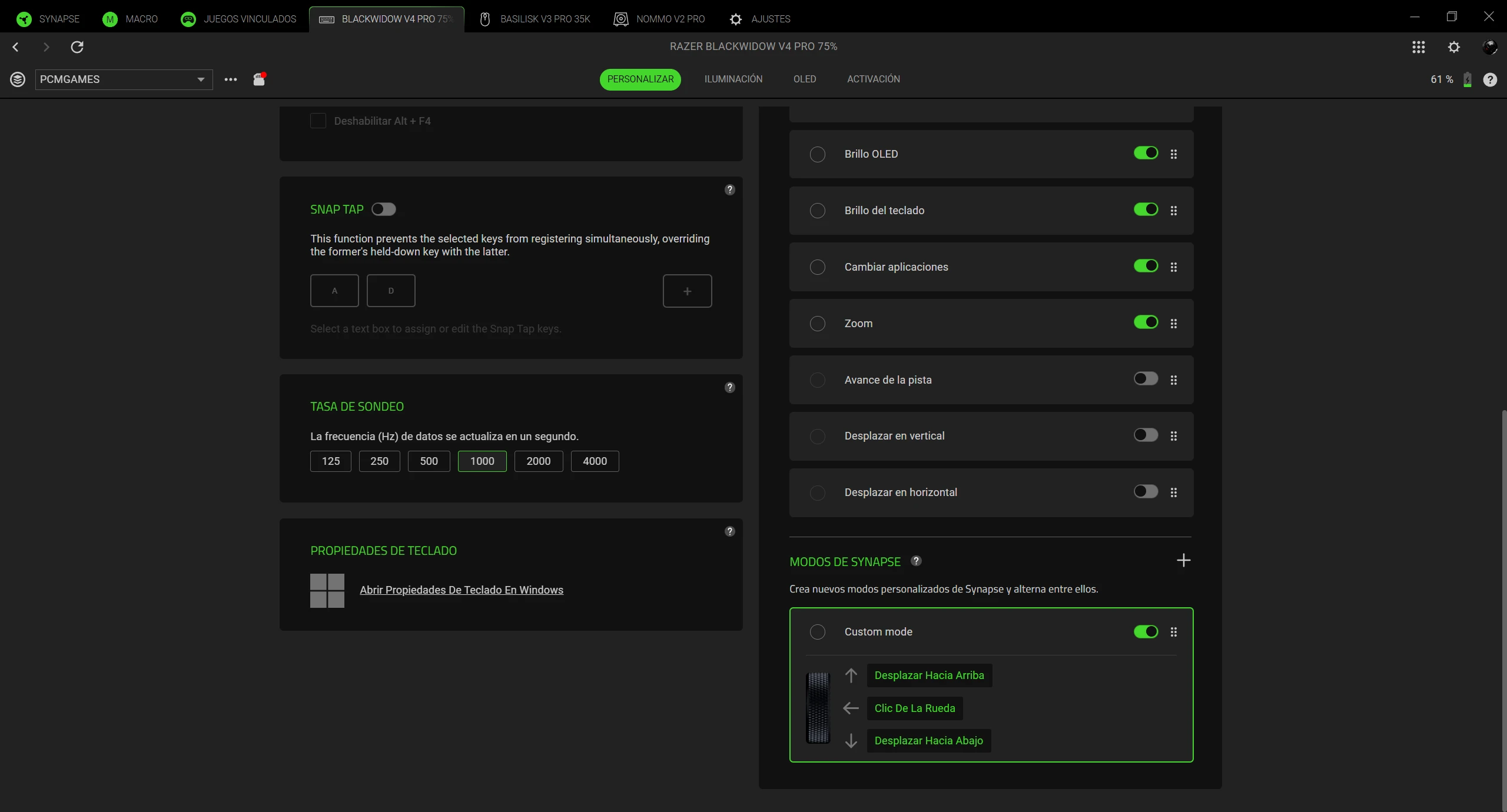Enable the Desplazar en vertical switch
The height and width of the screenshot is (812, 1507).
[1146, 435]
